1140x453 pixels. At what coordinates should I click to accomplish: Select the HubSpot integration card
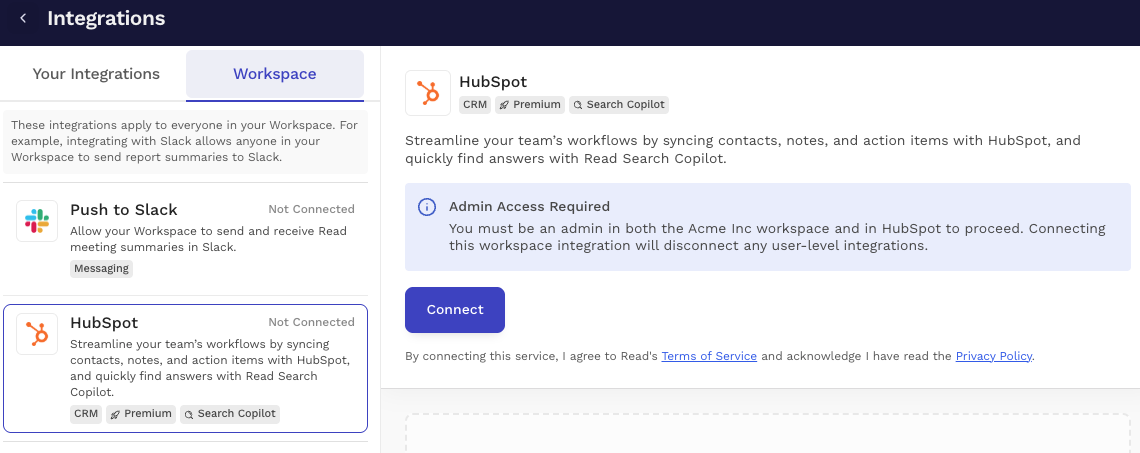tap(185, 369)
